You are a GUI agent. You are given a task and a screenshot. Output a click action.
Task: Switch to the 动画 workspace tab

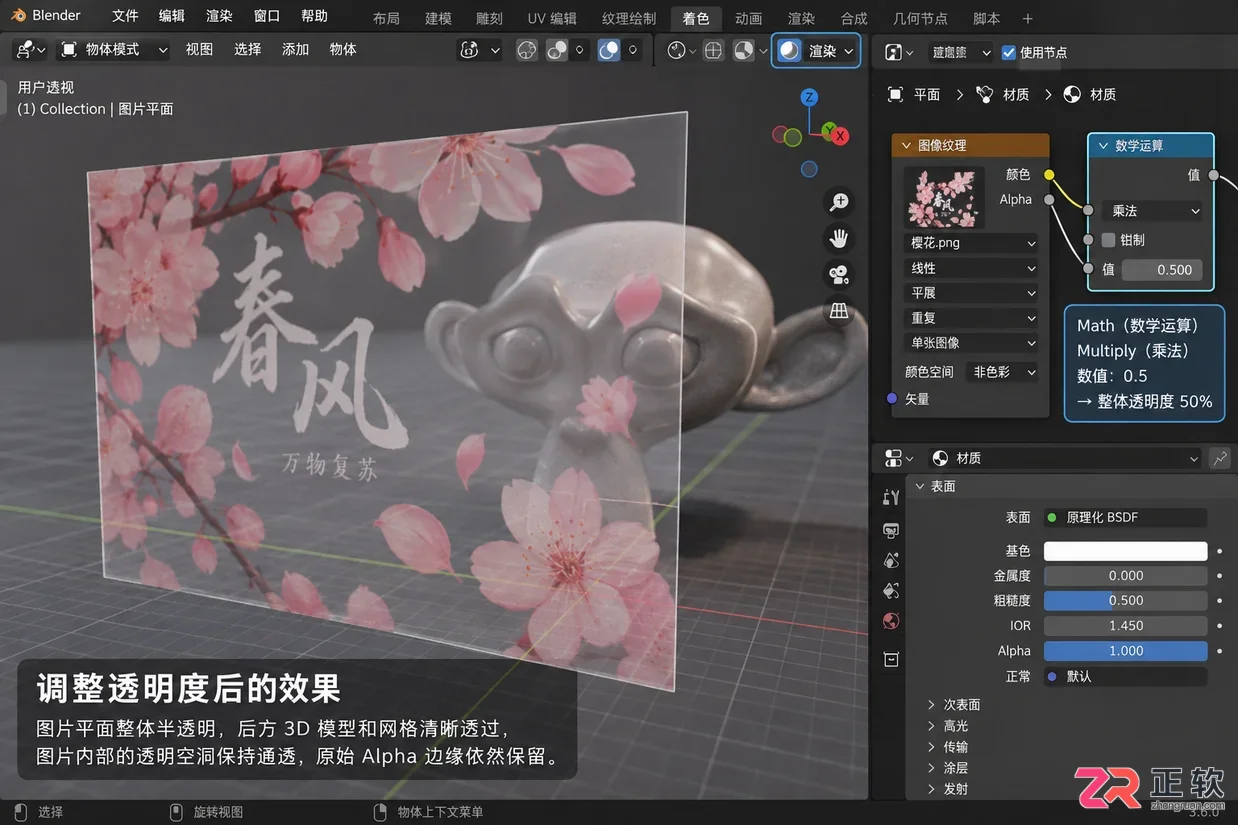pyautogui.click(x=748, y=18)
